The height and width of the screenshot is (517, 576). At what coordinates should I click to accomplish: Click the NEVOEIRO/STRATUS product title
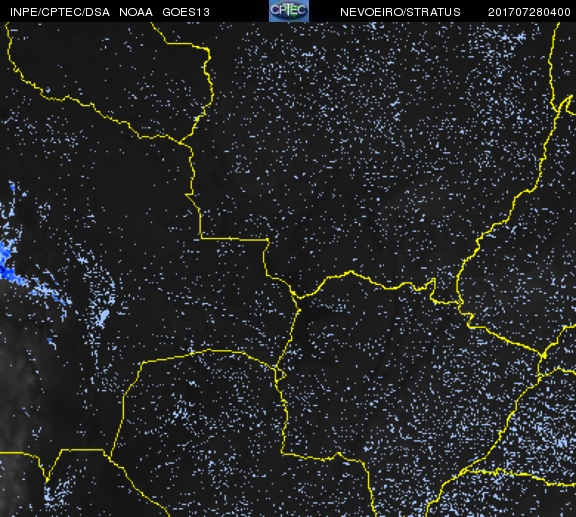[400, 12]
